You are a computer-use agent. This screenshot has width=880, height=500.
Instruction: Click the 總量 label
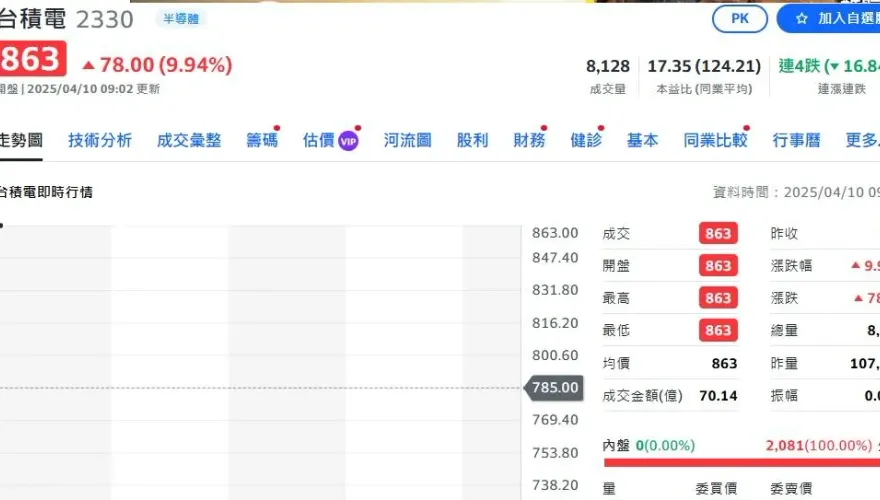[x=784, y=331]
